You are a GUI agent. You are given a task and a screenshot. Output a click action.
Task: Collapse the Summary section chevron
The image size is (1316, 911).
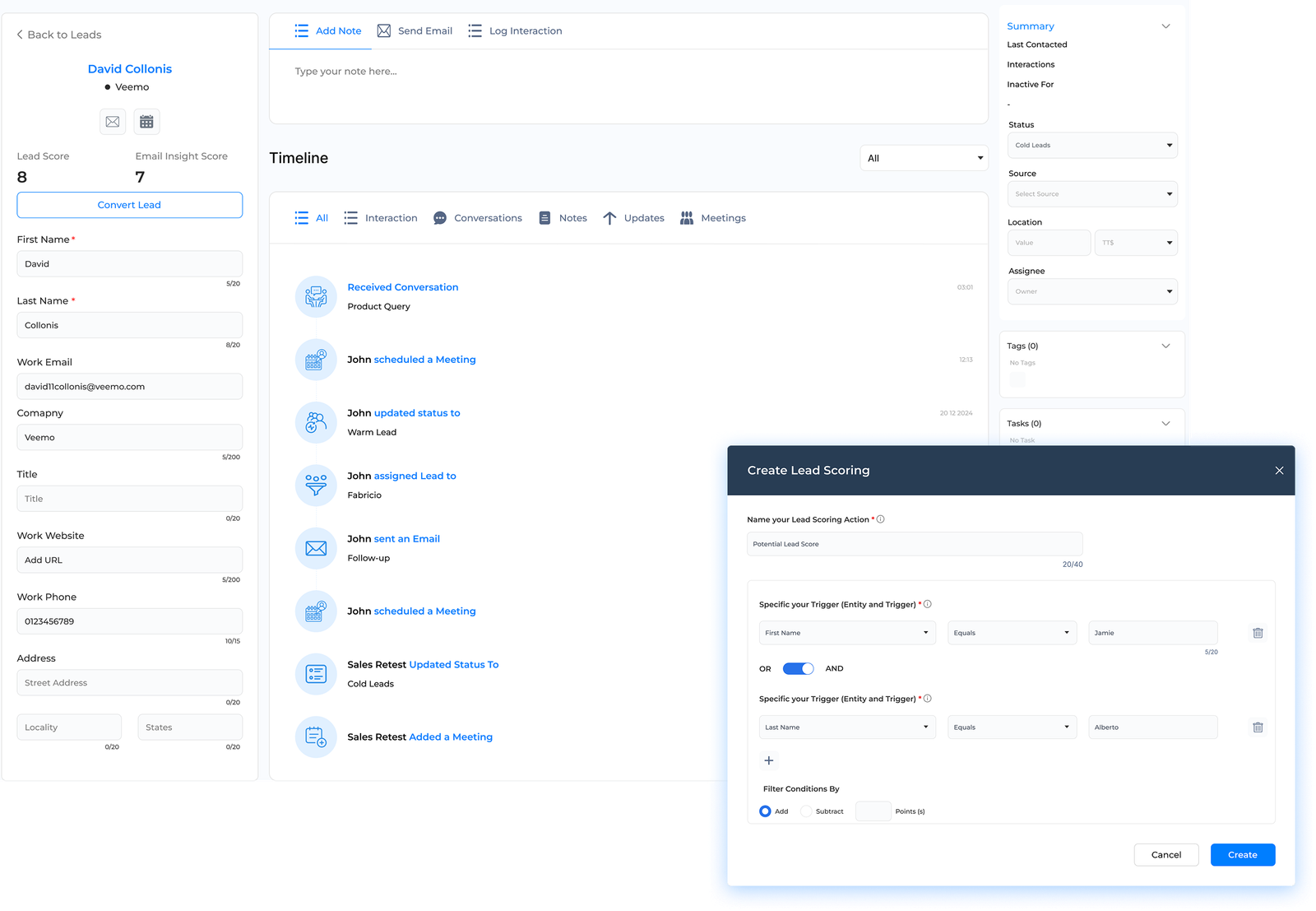point(1165,26)
